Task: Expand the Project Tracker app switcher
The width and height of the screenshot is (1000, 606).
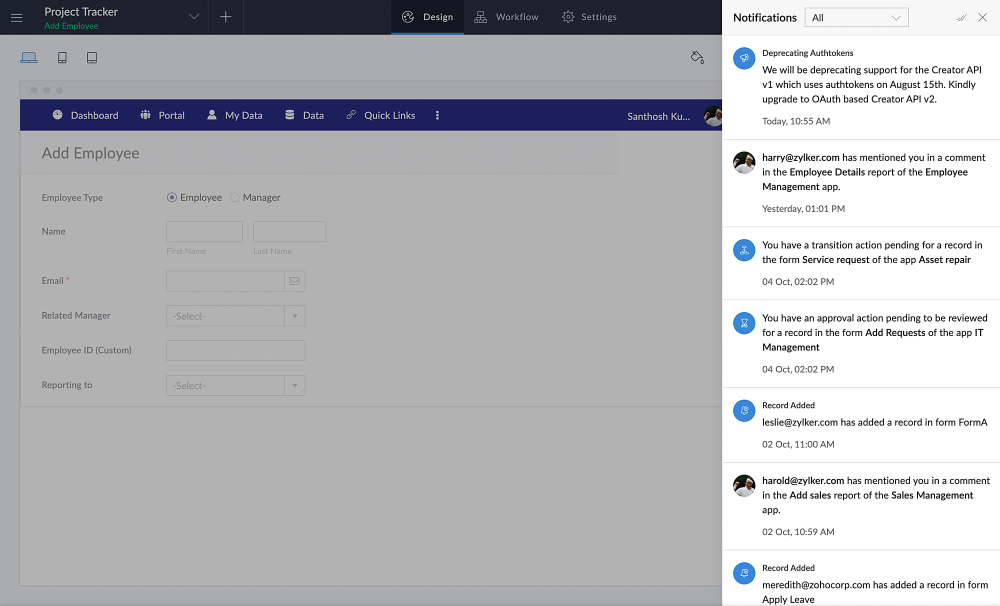Action: 194,17
